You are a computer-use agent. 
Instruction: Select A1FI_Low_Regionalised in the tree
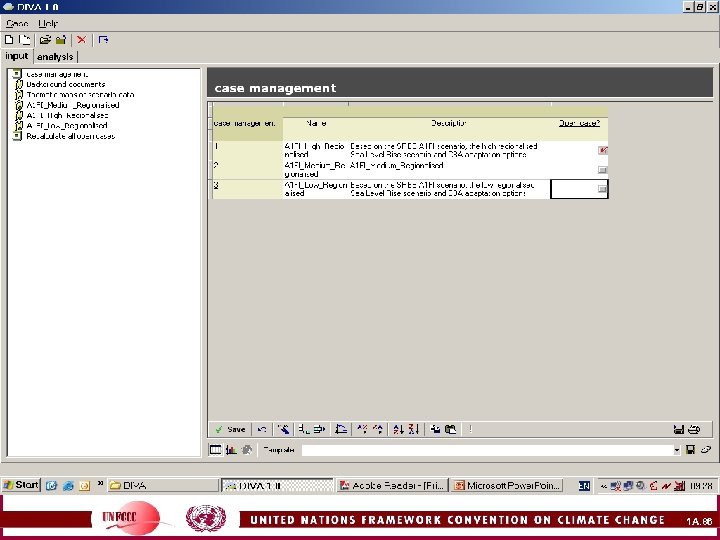(67, 126)
